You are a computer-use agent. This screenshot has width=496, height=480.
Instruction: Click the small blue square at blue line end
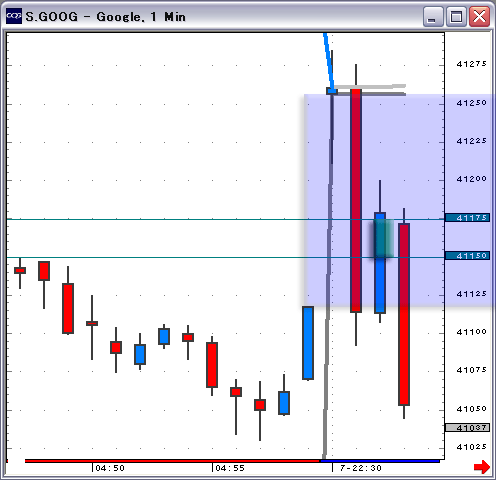tap(332, 91)
